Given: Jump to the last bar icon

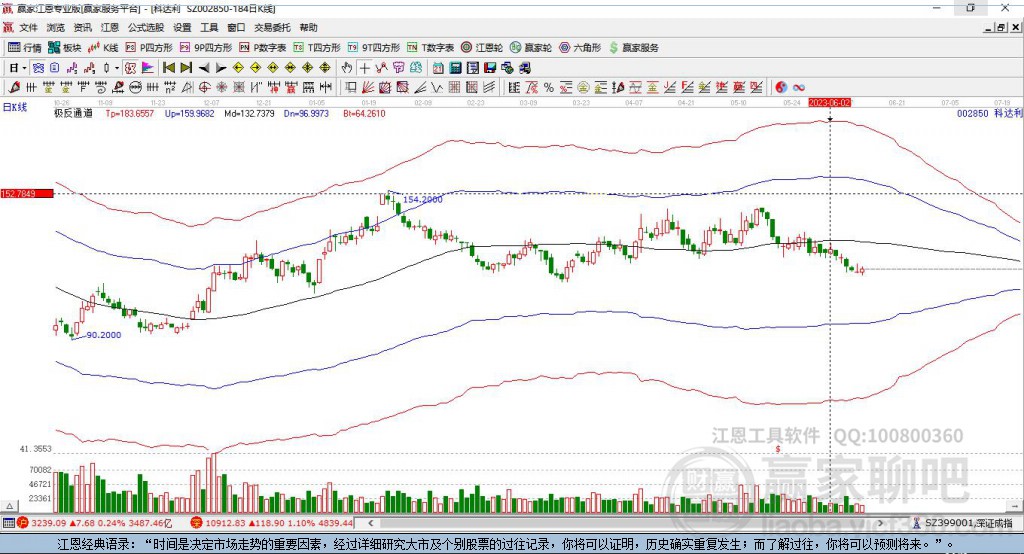Looking at the screenshot, I should tap(186, 68).
